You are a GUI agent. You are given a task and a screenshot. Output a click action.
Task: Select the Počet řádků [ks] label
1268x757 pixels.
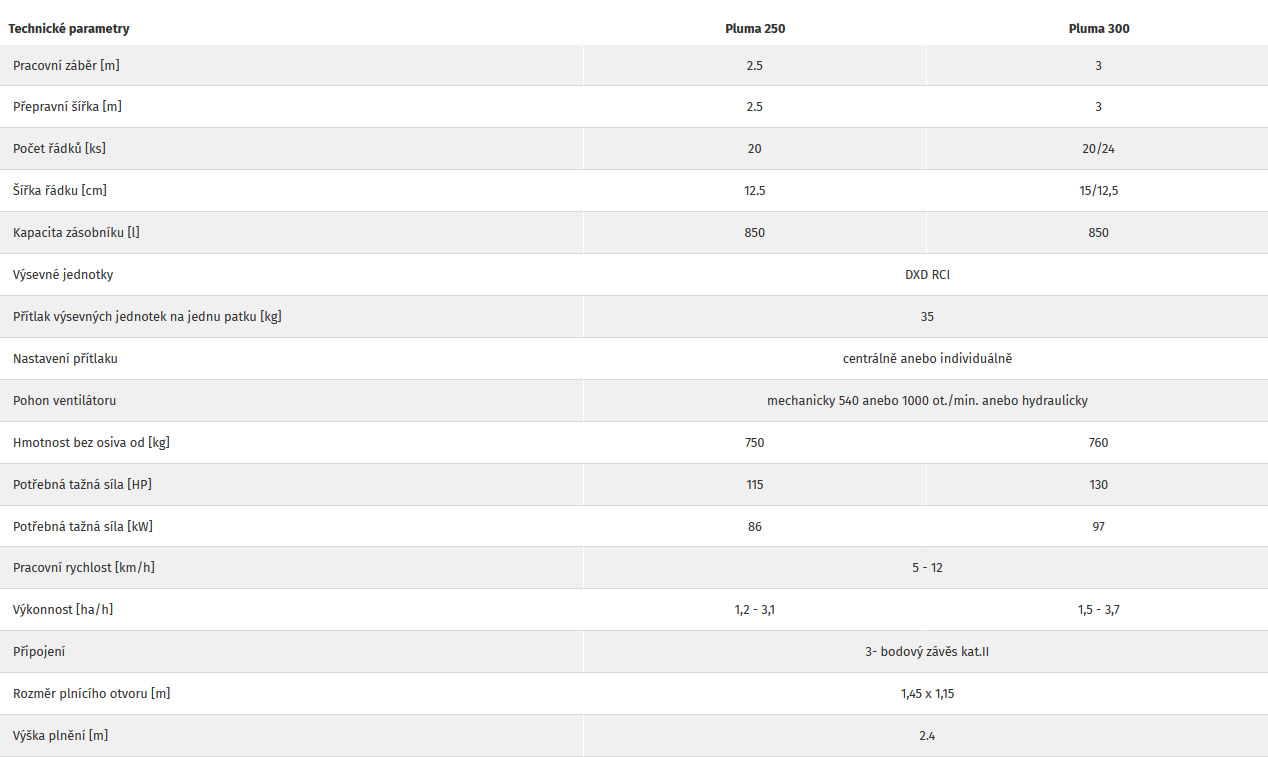(x=59, y=148)
